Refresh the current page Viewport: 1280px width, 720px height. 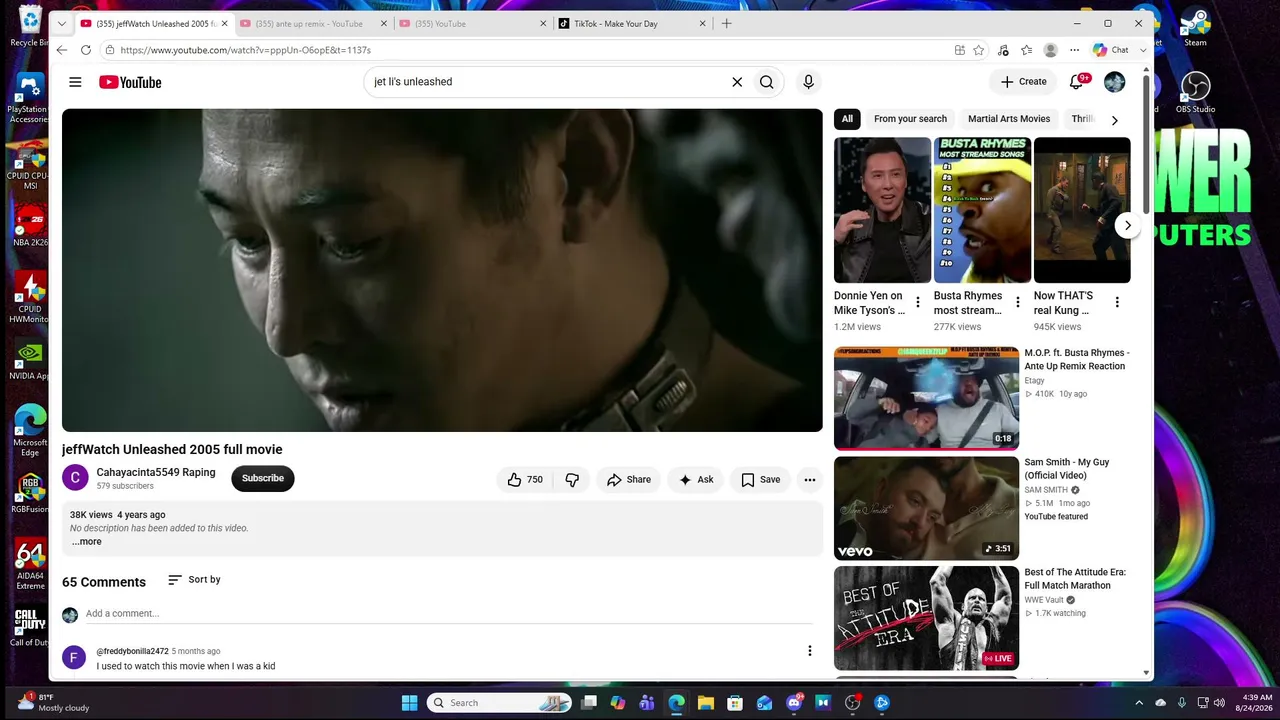[86, 50]
